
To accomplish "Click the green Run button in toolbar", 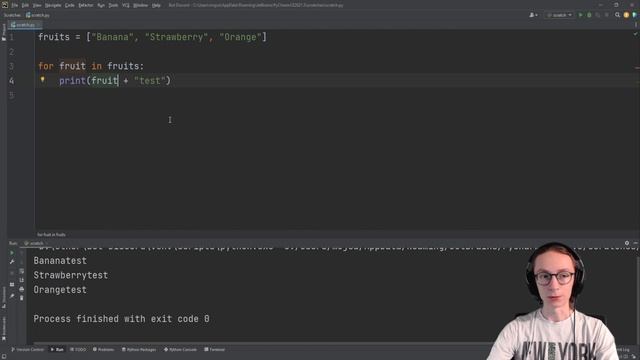I will tap(580, 15).
